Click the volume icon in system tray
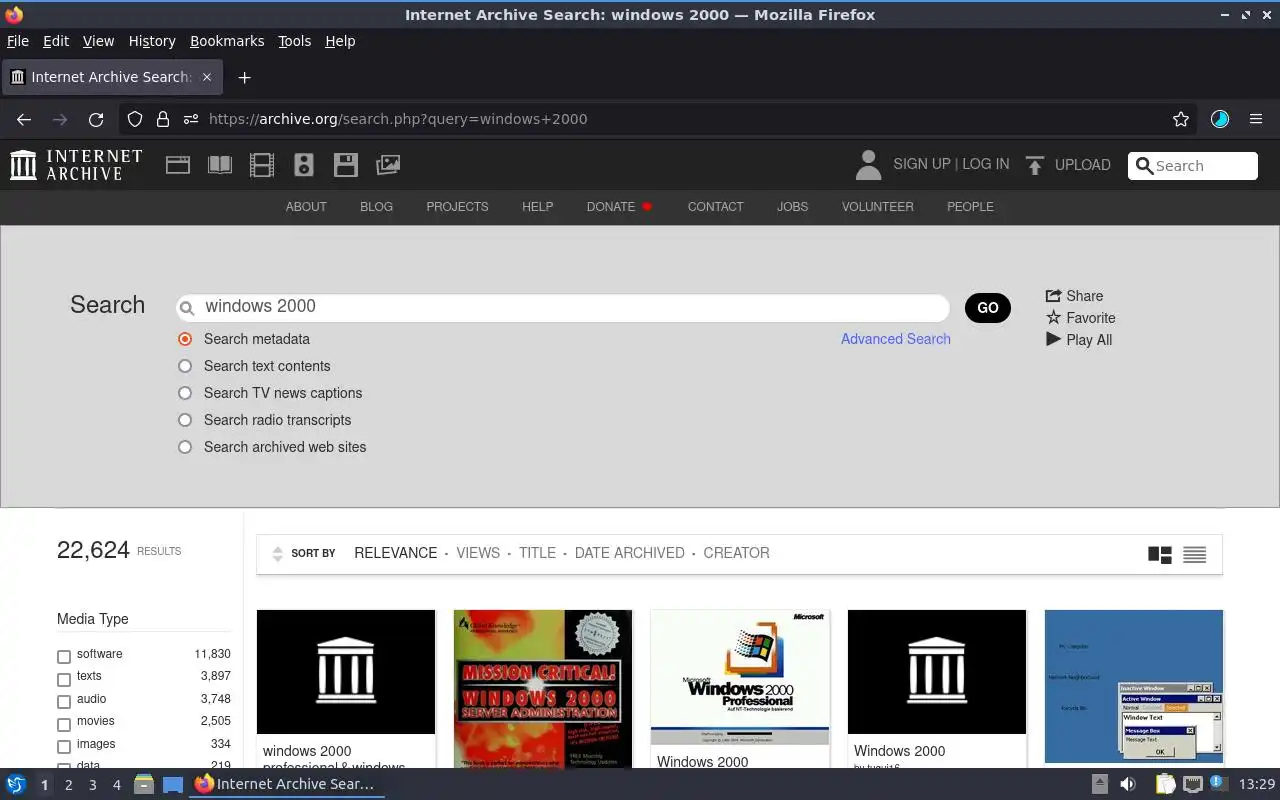The image size is (1280, 800). (1128, 784)
